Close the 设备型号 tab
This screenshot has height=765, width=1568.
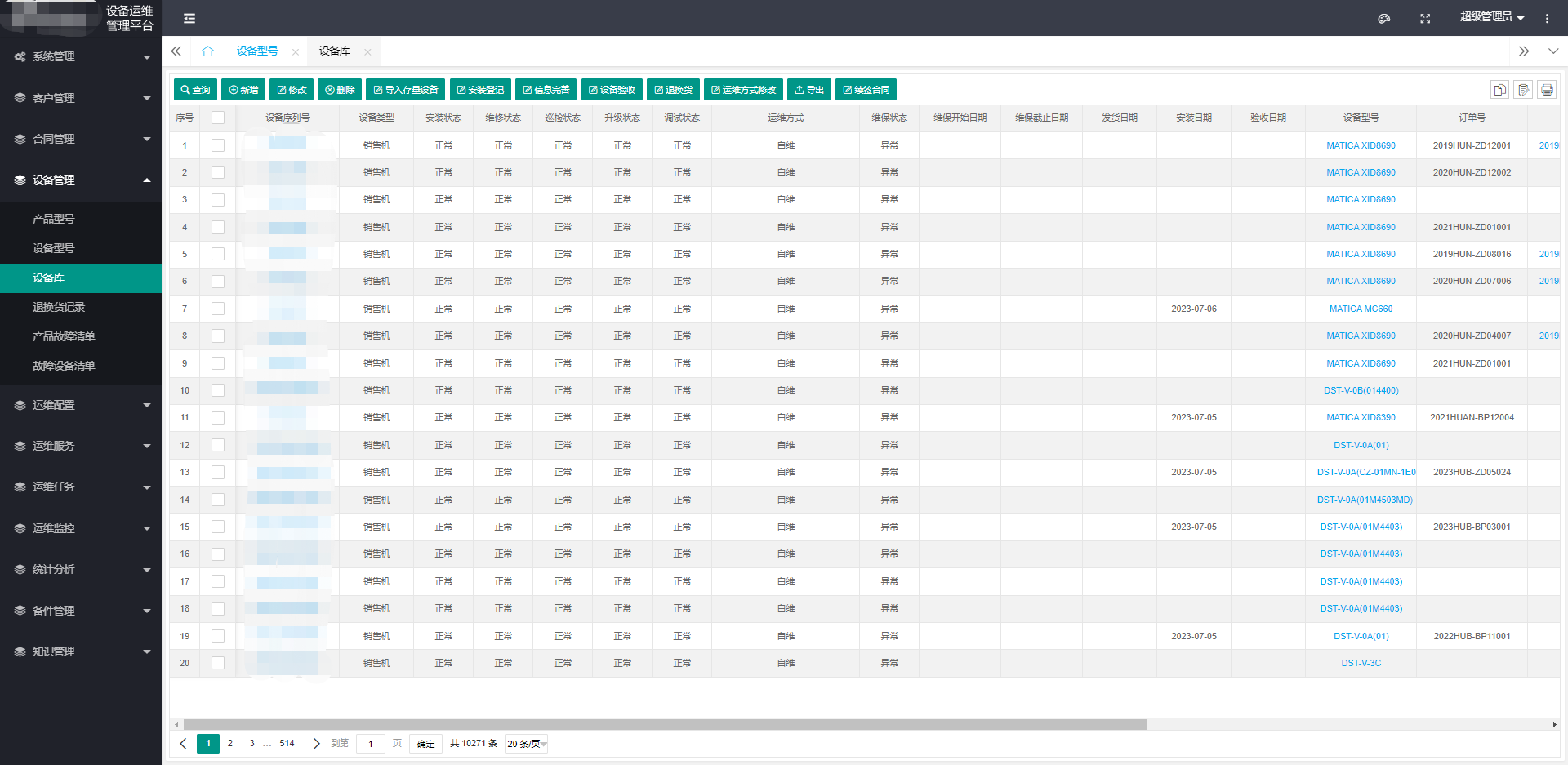296,51
